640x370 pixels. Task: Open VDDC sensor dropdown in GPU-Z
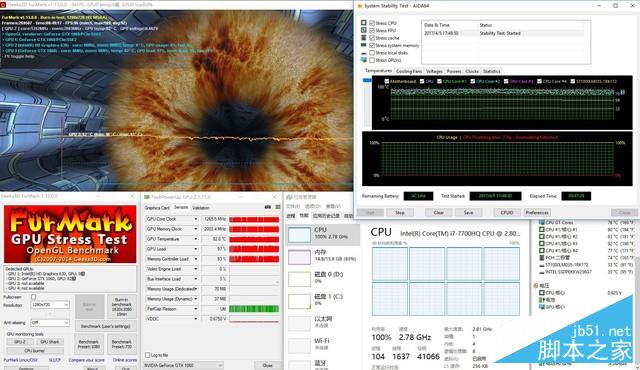196,319
